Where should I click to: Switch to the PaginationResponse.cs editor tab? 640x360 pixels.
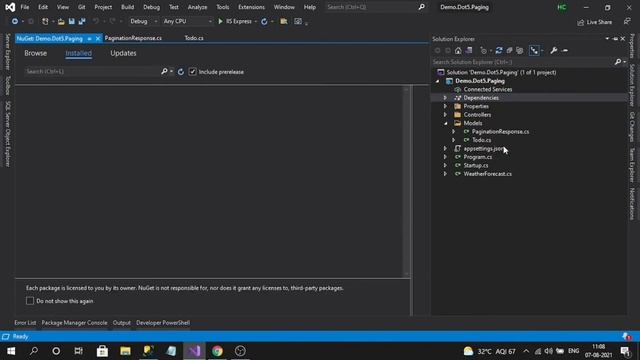[133, 38]
